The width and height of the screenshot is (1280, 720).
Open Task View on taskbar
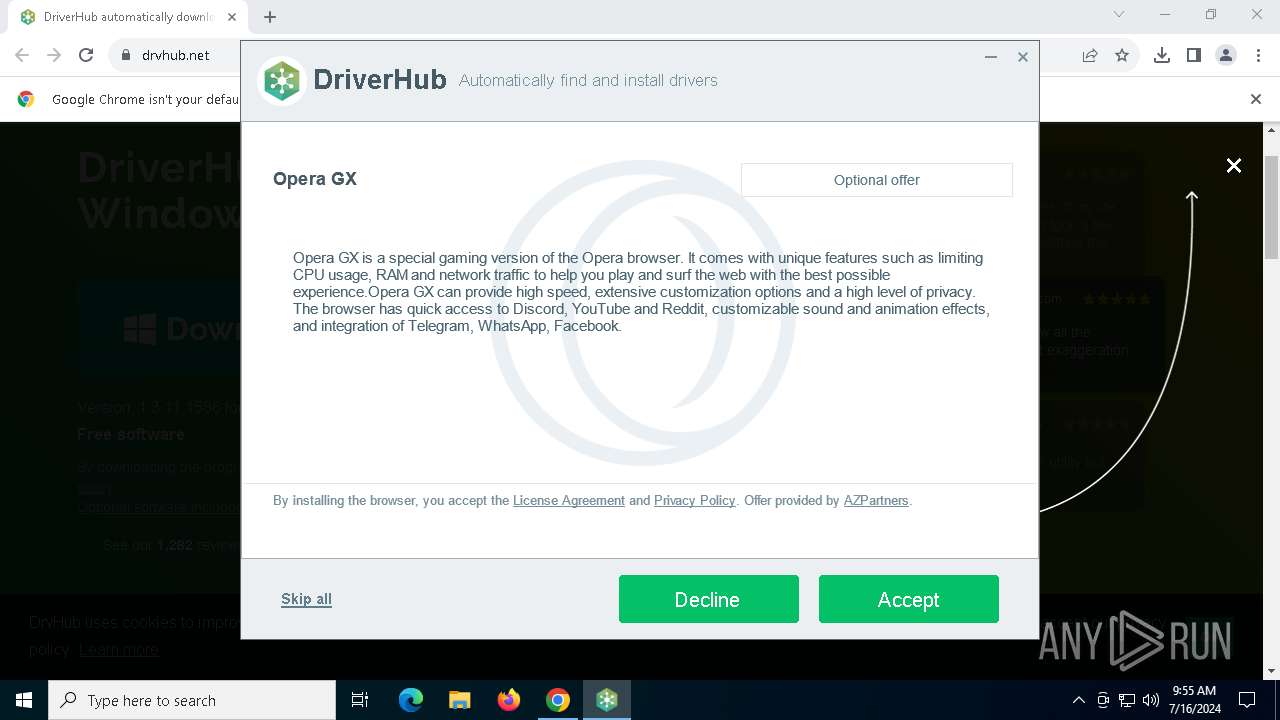(360, 700)
